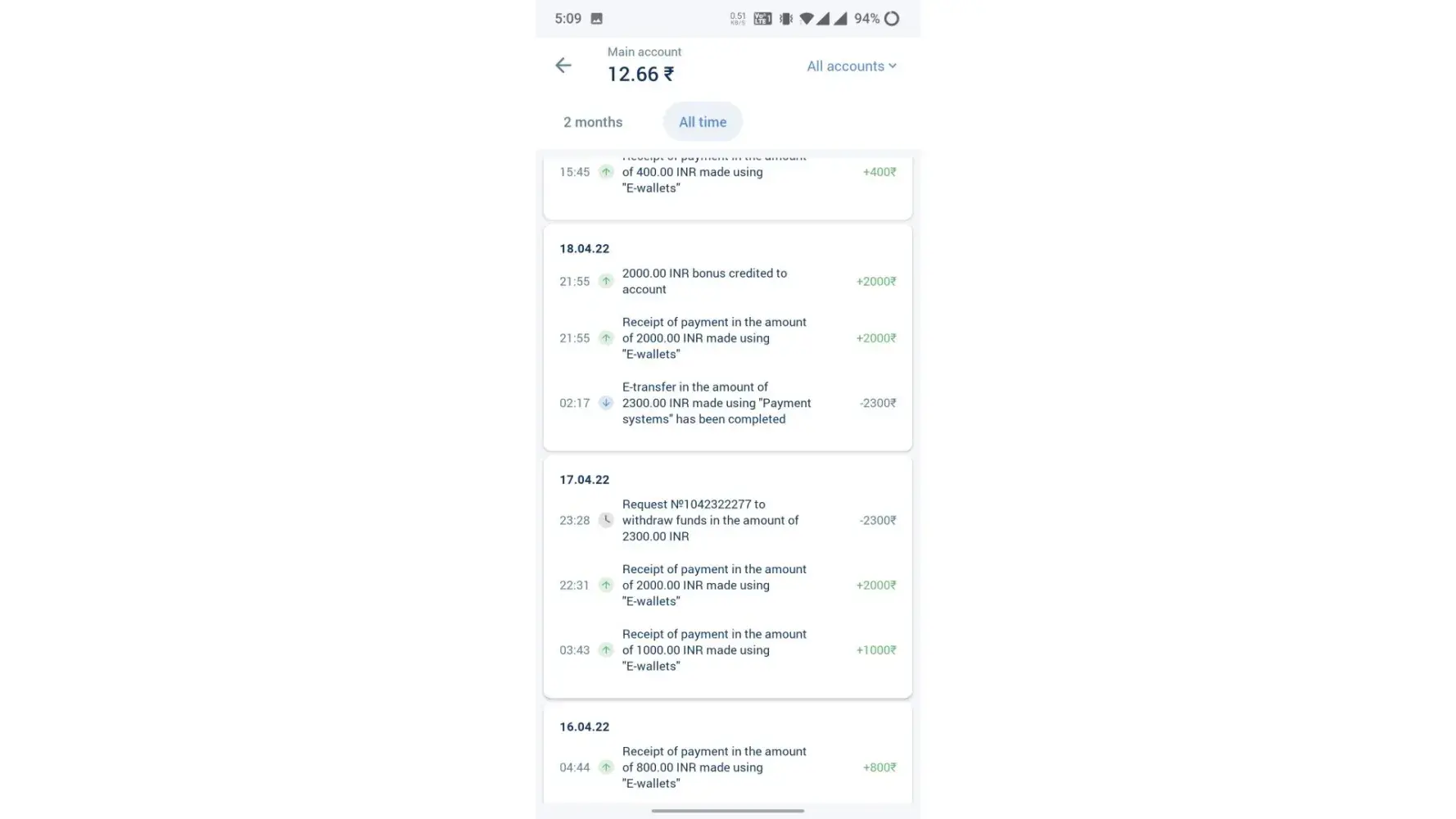The height and width of the screenshot is (819, 1456).
Task: Tap the 18.04.22 date header
Action: [x=585, y=249]
